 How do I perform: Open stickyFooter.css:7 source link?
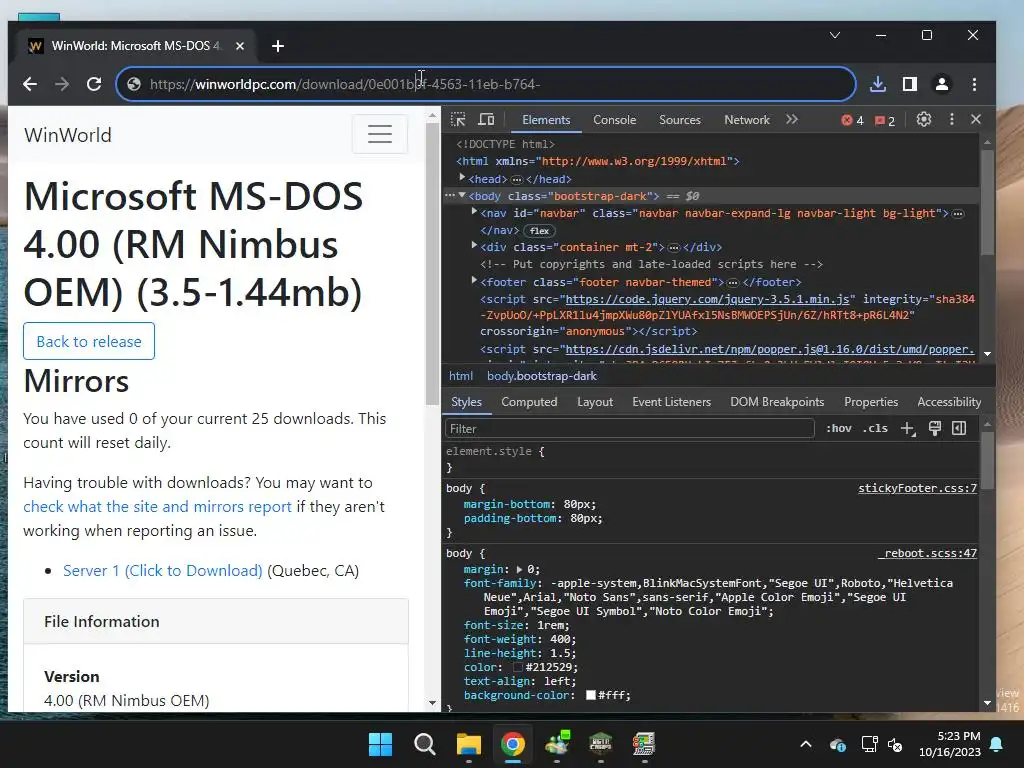[918, 488]
